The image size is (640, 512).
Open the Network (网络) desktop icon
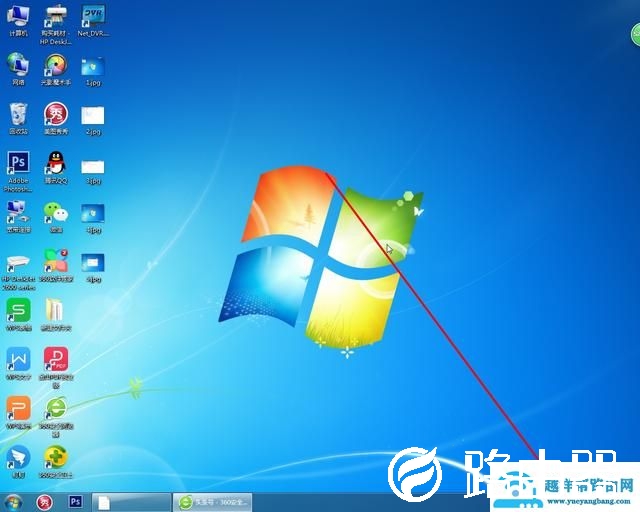[x=18, y=69]
